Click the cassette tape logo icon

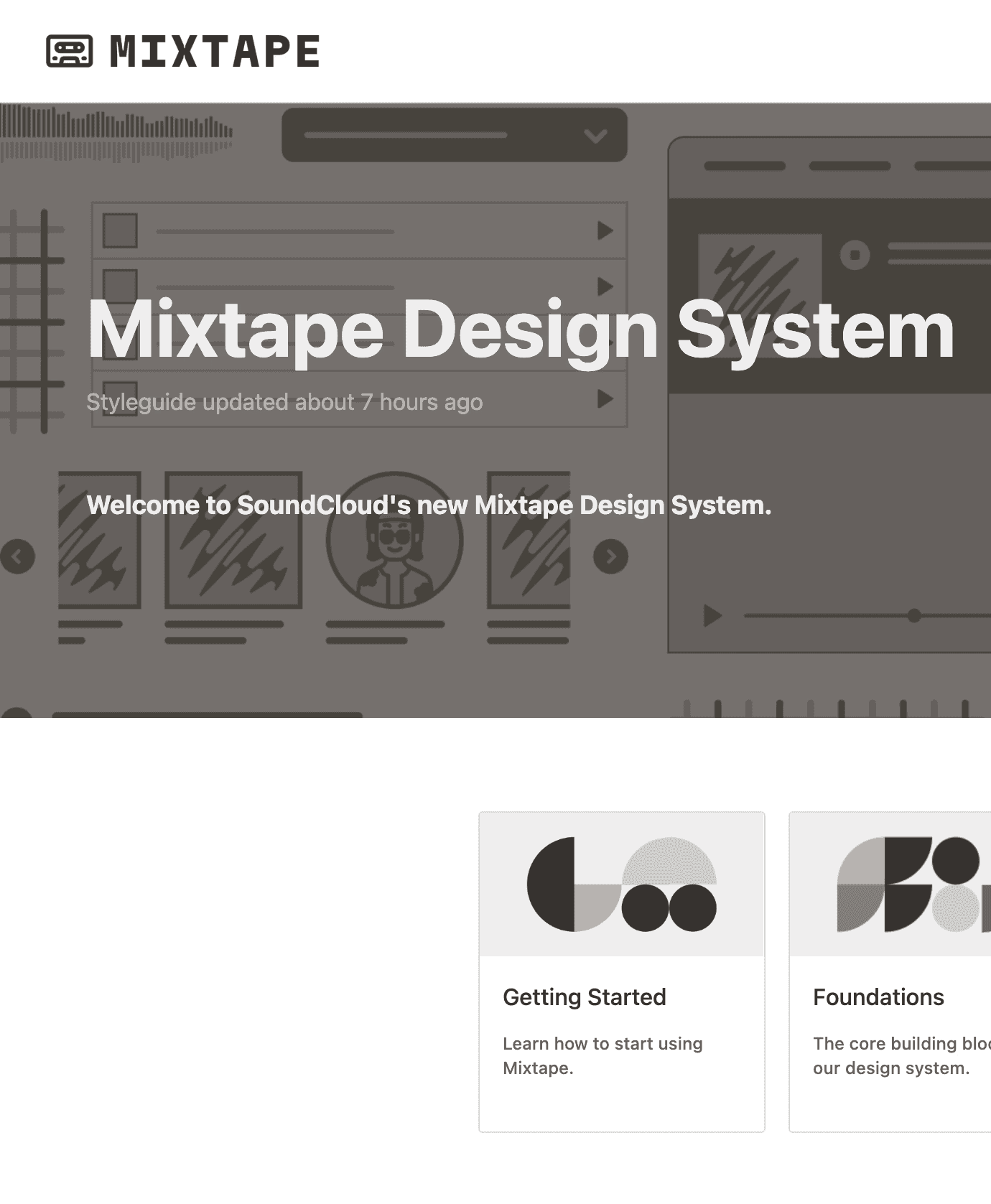point(70,51)
